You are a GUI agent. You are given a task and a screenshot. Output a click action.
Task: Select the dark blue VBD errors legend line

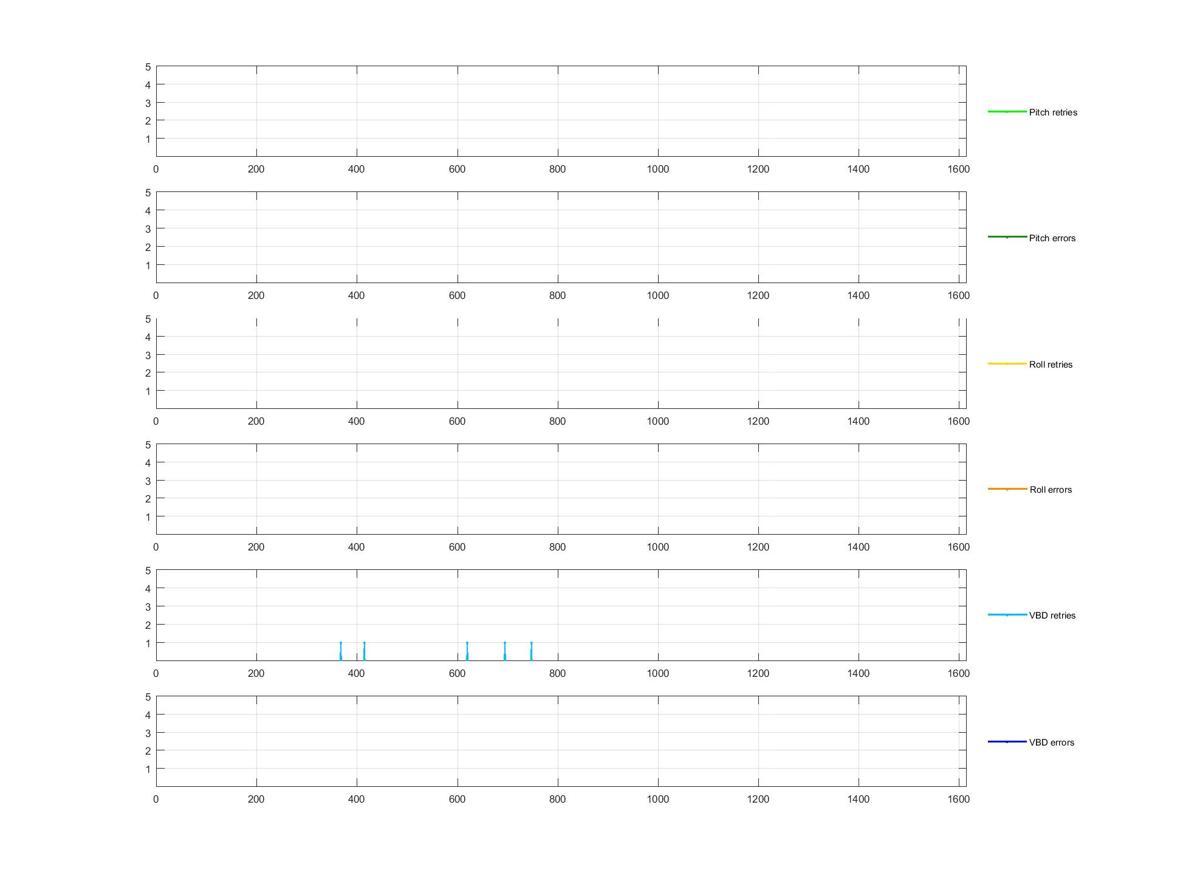1007,742
